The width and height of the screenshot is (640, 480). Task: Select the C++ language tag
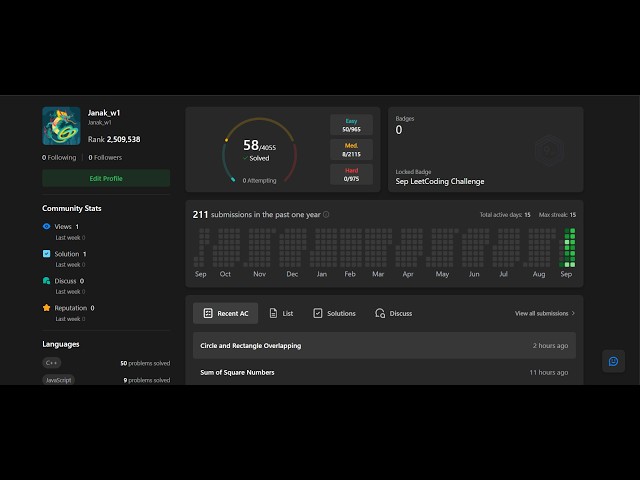tap(51, 363)
